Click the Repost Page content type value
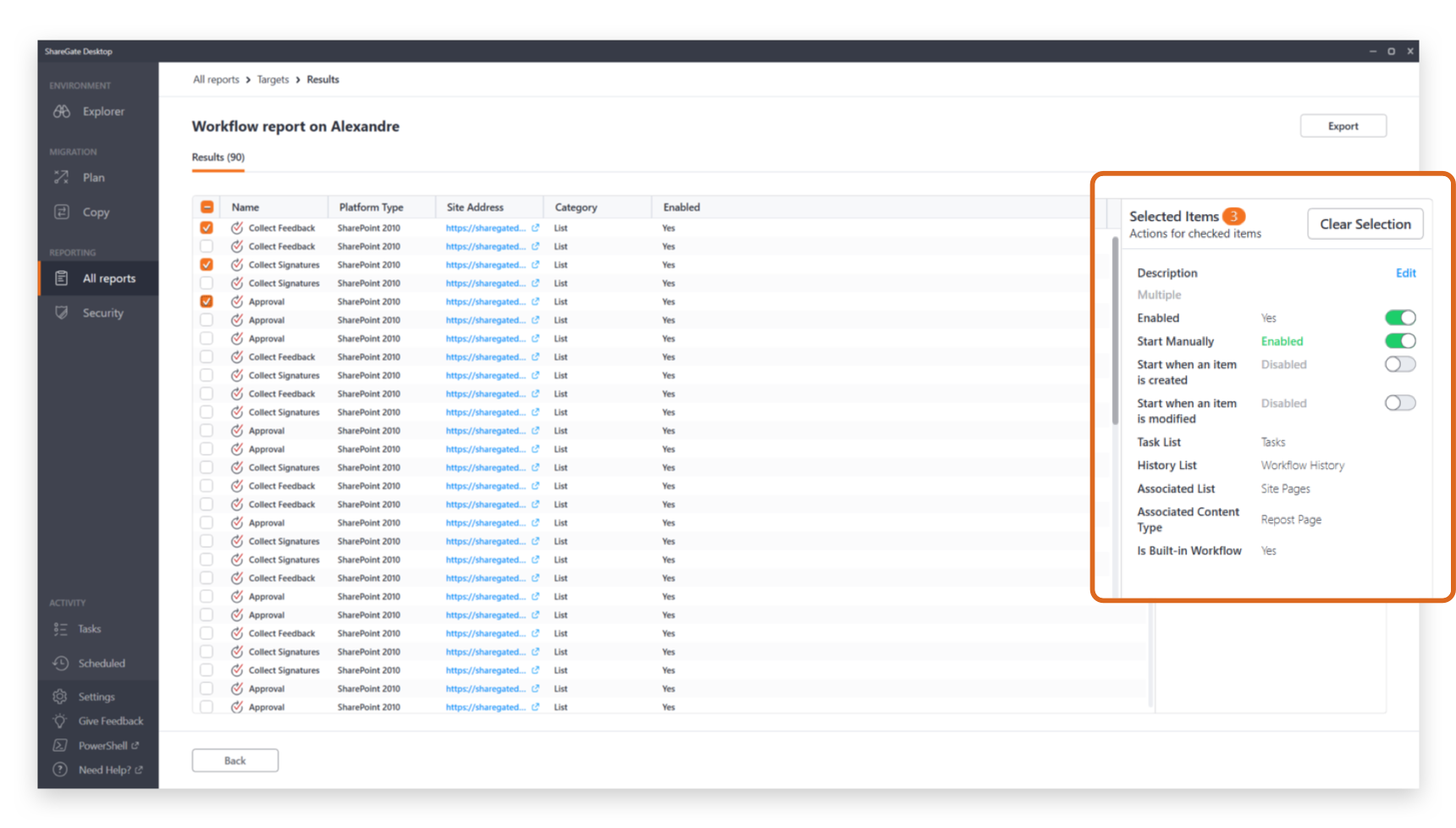 [x=1291, y=520]
